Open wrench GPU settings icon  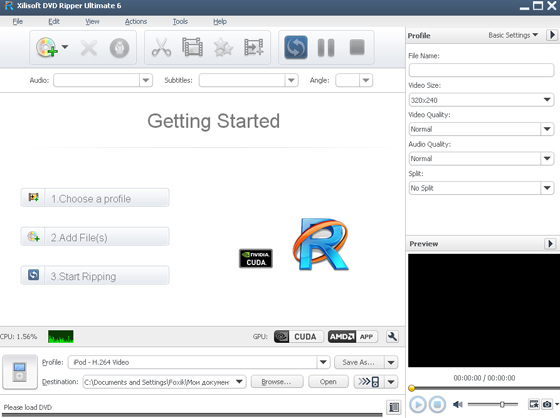tap(392, 336)
